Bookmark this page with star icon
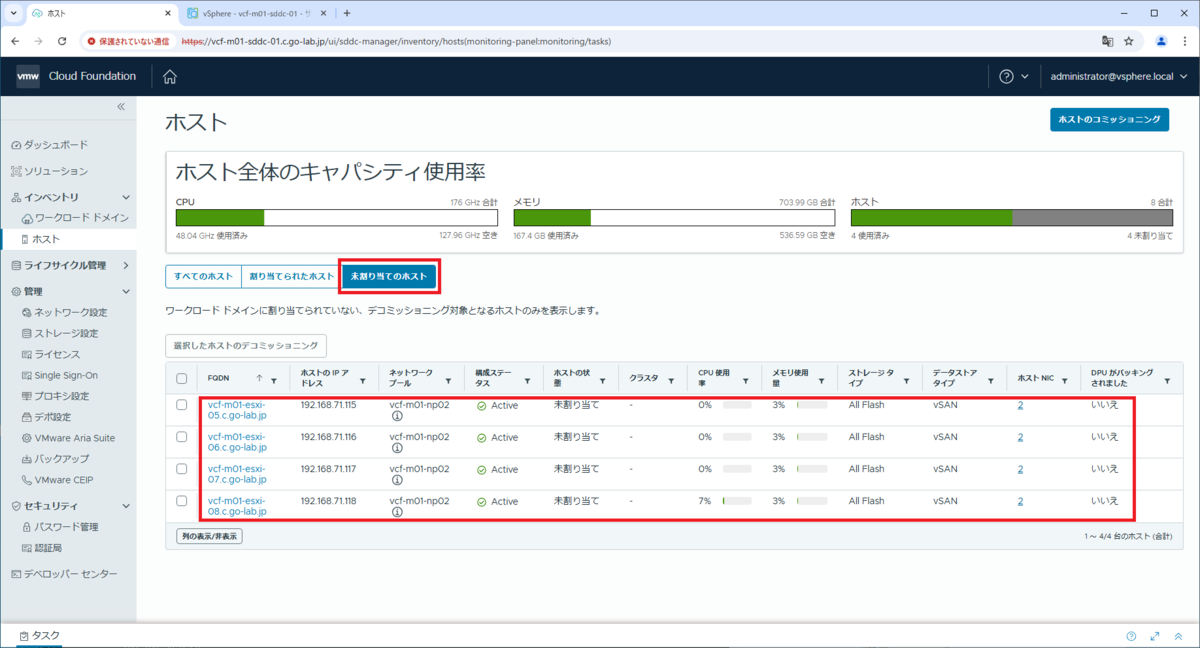Image resolution: width=1200 pixels, height=648 pixels. pyautogui.click(x=1129, y=42)
